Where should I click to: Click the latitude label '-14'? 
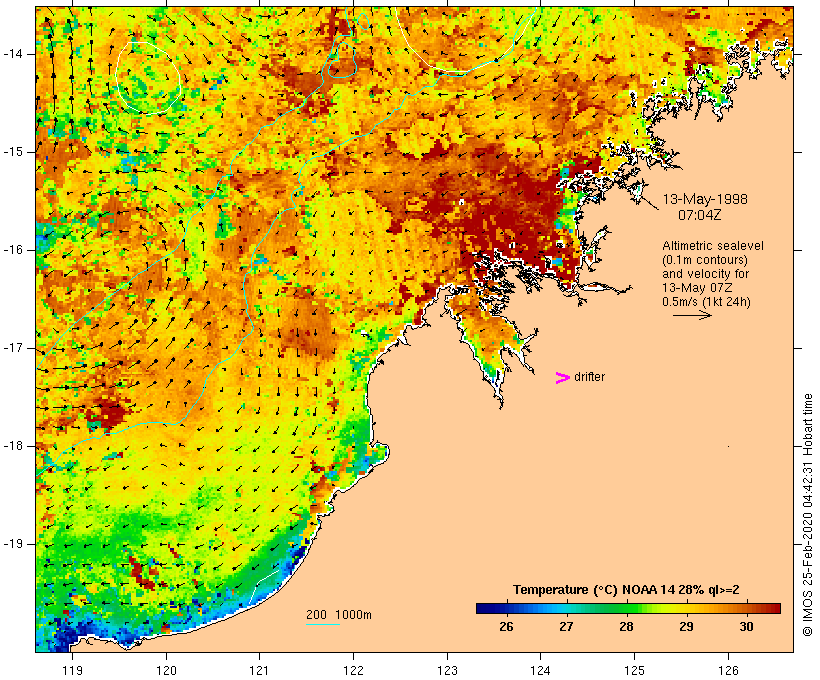[13, 54]
